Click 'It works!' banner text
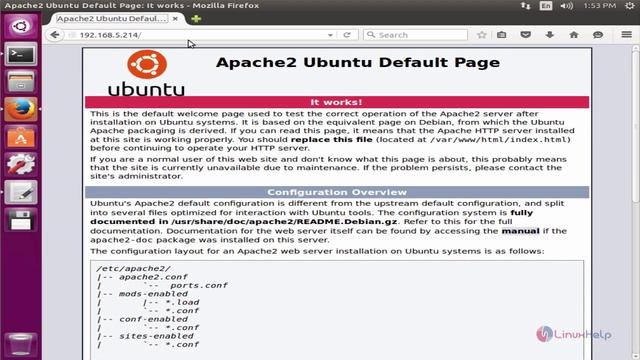The height and width of the screenshot is (360, 640). 336,102
